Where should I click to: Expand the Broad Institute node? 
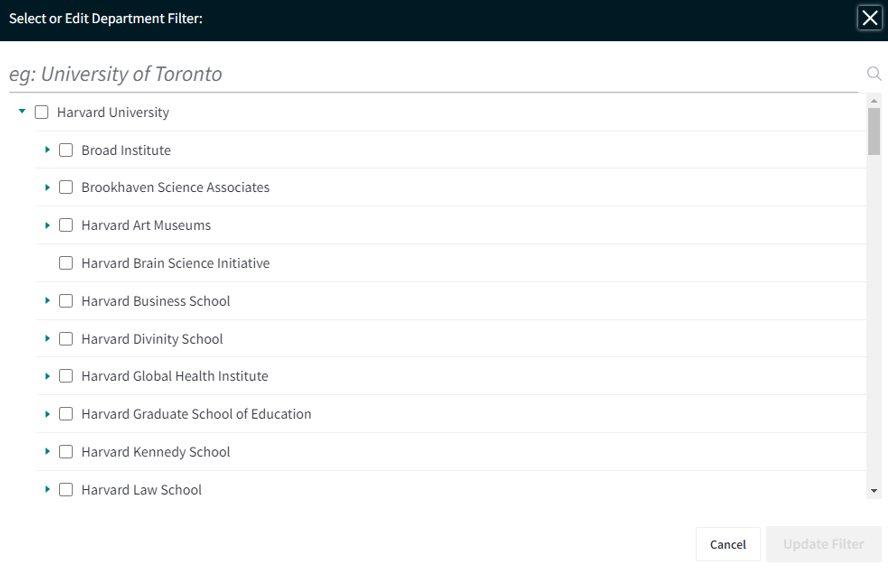tap(48, 150)
